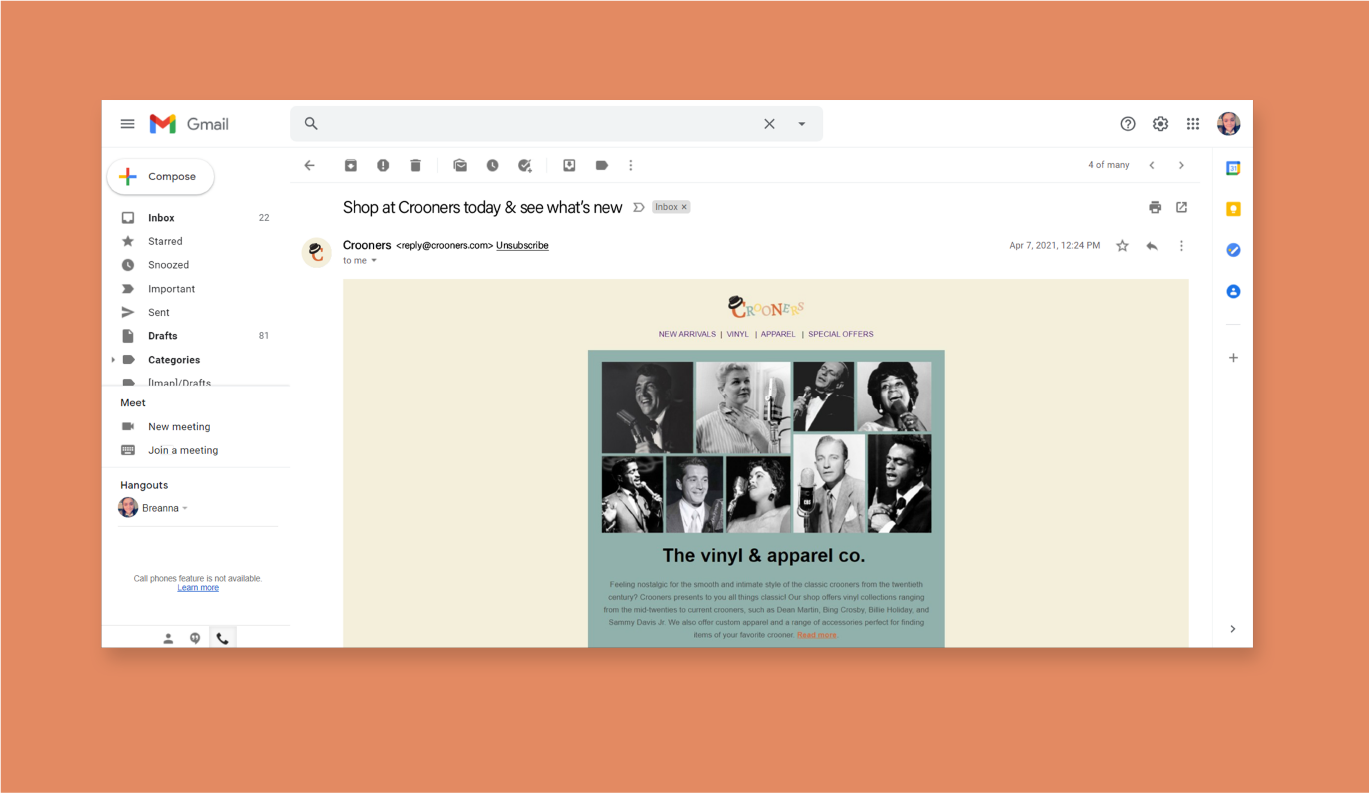
Task: Open Google Keep side panel
Action: 1233,209
